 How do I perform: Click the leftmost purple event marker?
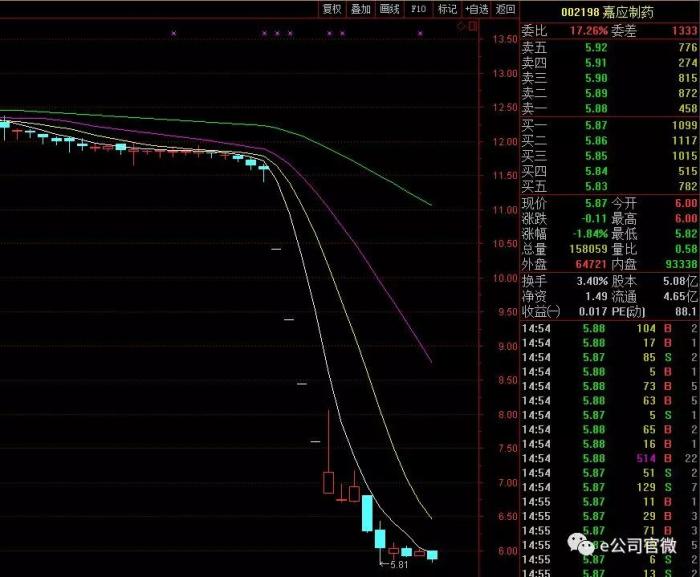tap(174, 33)
